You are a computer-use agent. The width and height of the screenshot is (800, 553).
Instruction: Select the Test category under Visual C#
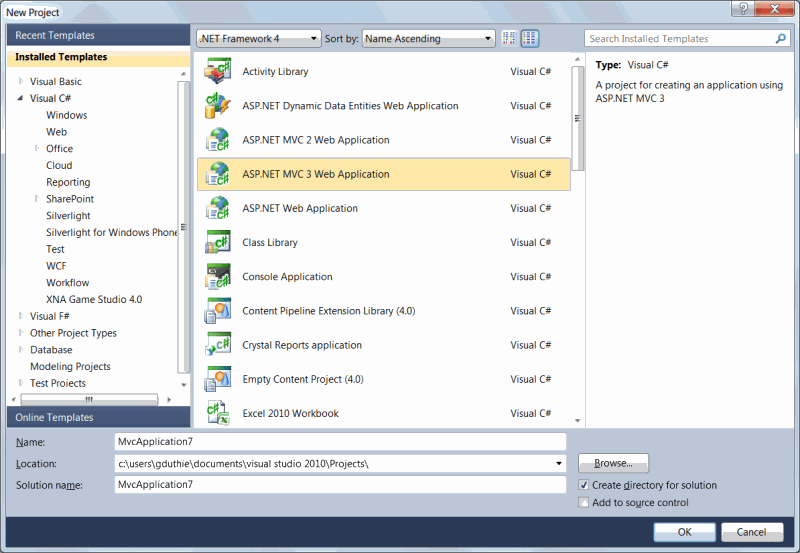click(x=55, y=249)
